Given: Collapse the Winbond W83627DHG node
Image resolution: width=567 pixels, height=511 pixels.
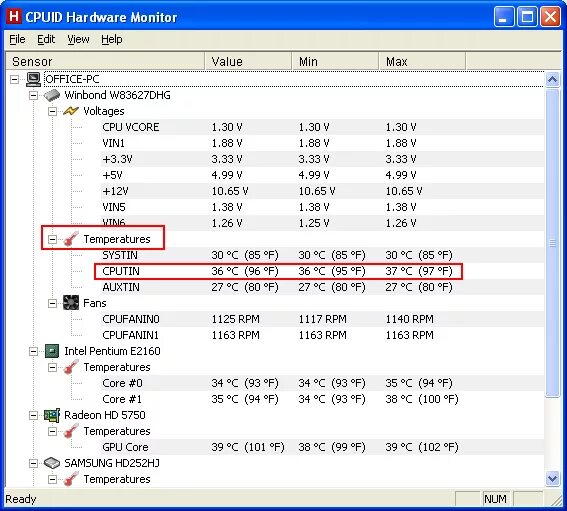Looking at the screenshot, I should pyautogui.click(x=33, y=95).
